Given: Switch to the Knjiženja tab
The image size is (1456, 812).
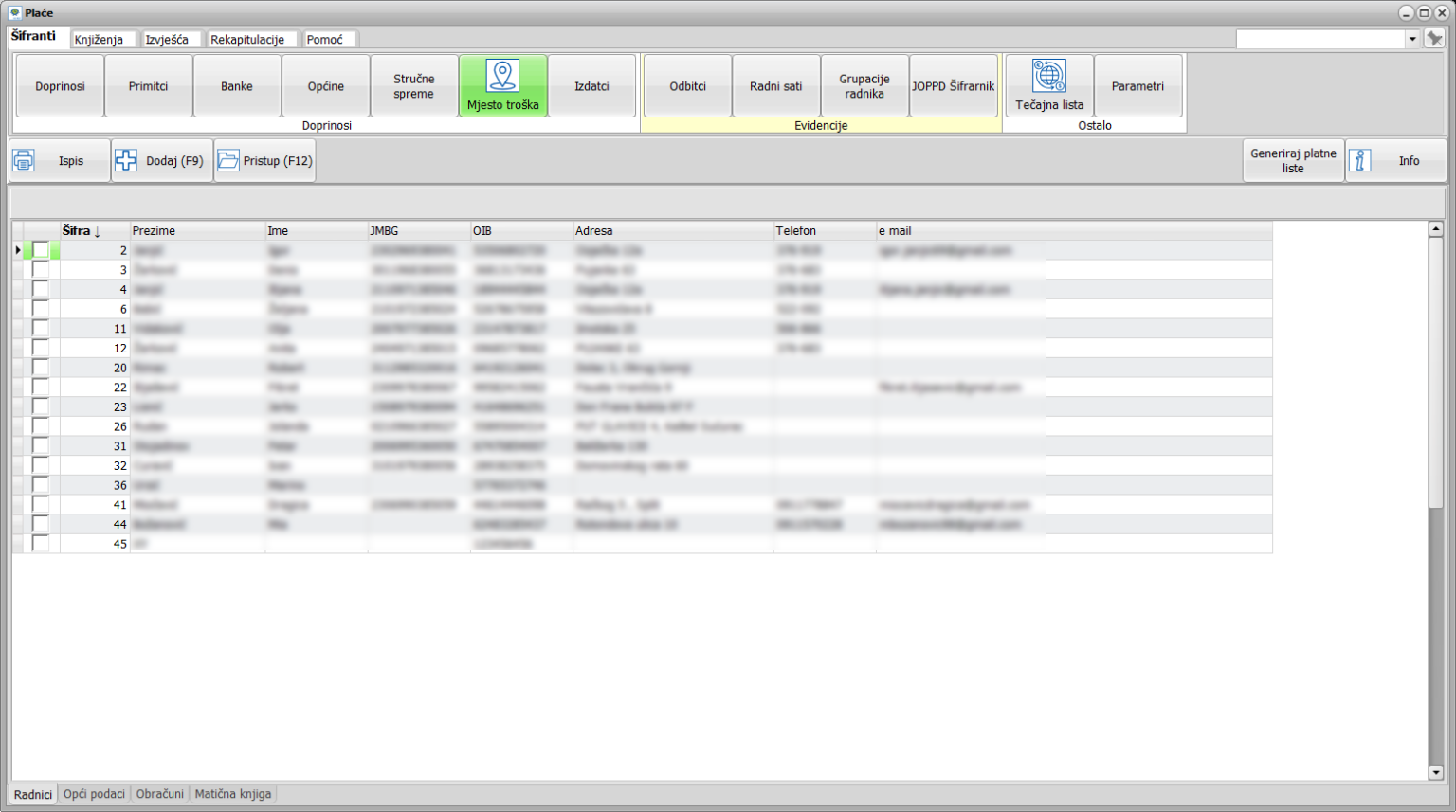Looking at the screenshot, I should tap(100, 39).
